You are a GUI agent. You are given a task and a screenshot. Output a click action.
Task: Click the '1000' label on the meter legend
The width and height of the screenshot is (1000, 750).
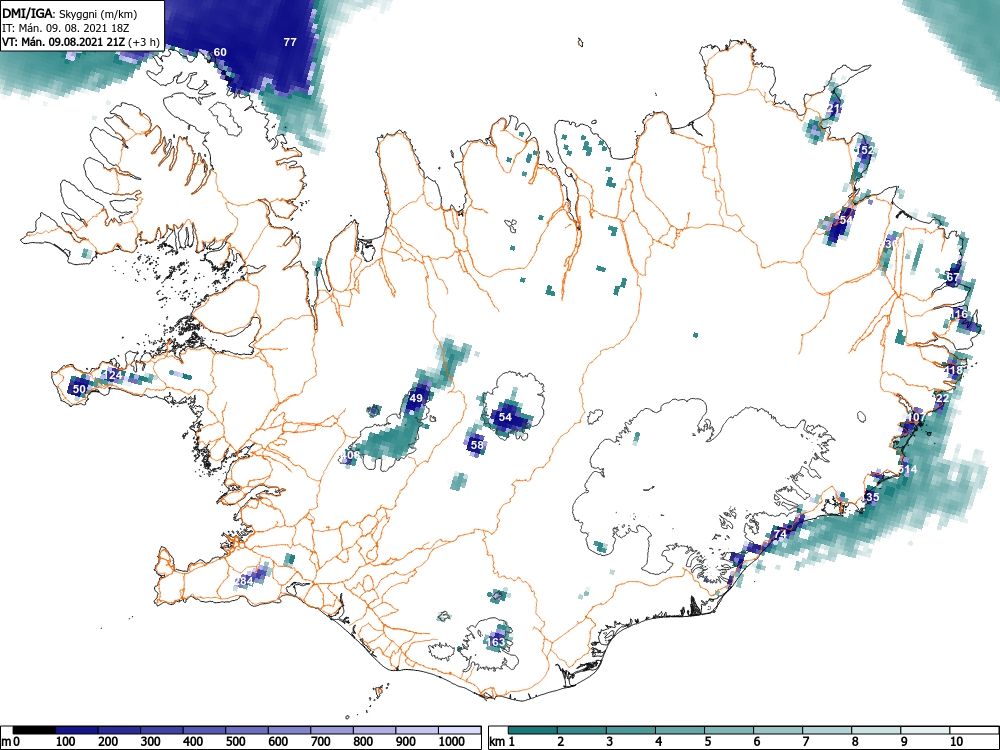[452, 742]
